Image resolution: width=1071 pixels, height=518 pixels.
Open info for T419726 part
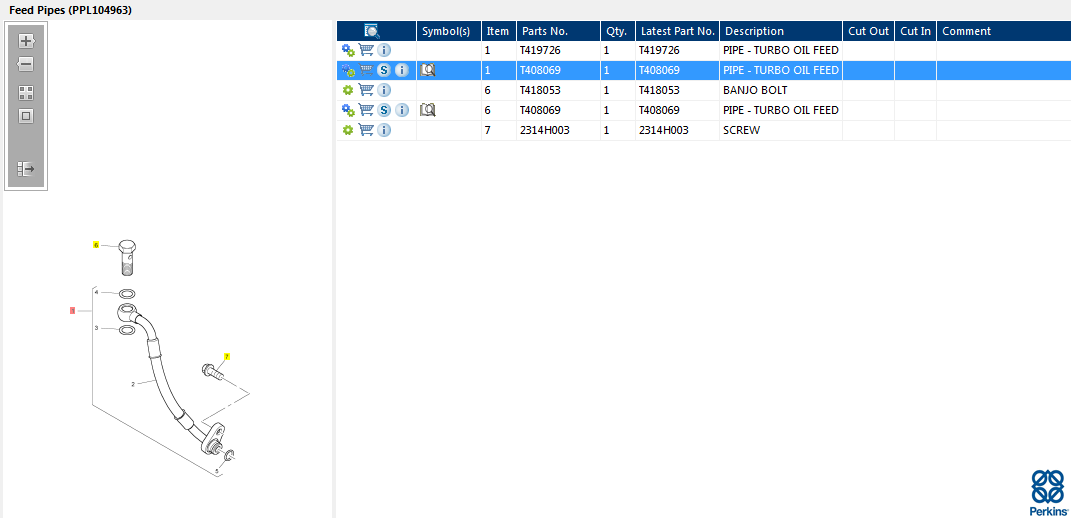click(385, 50)
